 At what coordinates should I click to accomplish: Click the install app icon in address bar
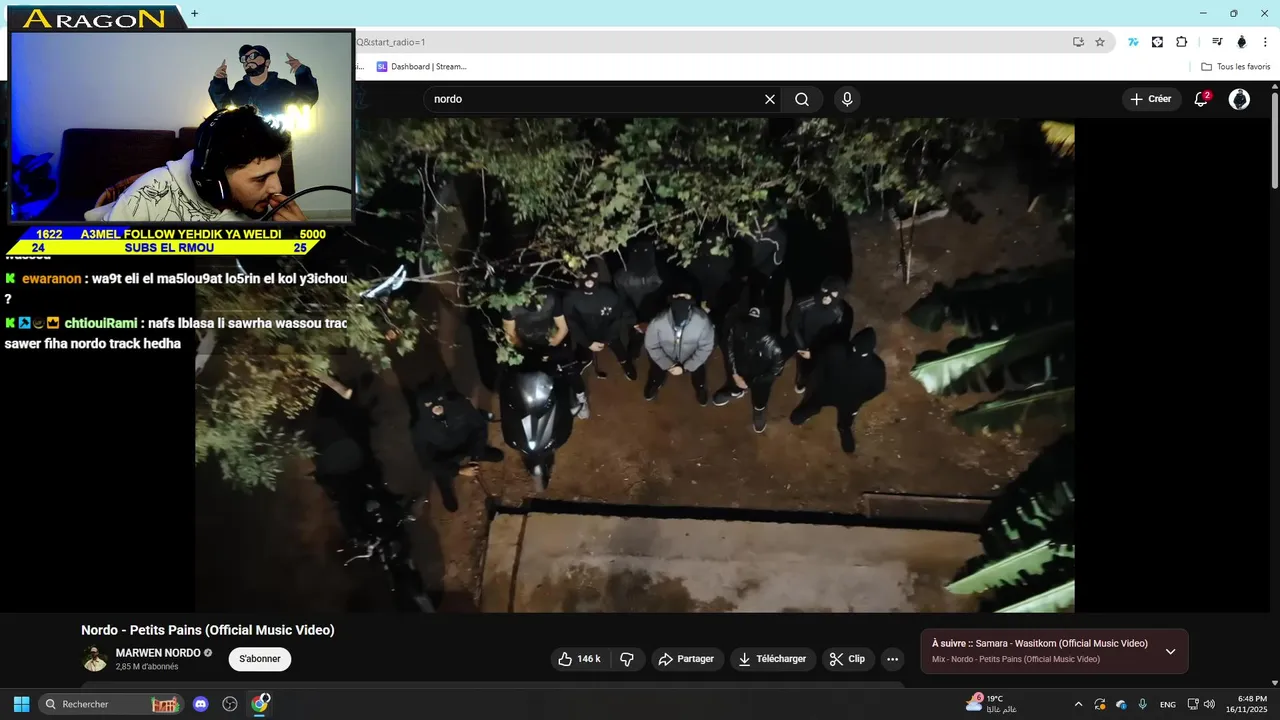1078,42
